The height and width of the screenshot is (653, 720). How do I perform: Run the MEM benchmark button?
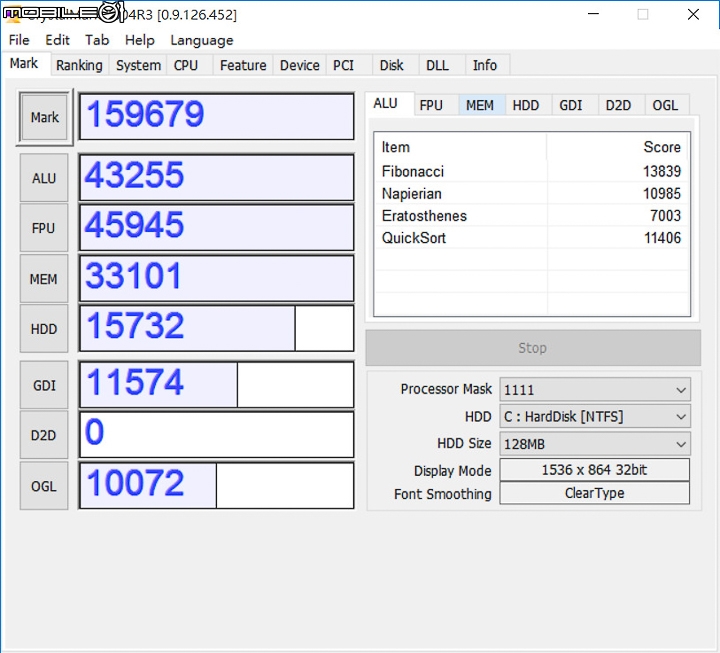pyautogui.click(x=44, y=279)
